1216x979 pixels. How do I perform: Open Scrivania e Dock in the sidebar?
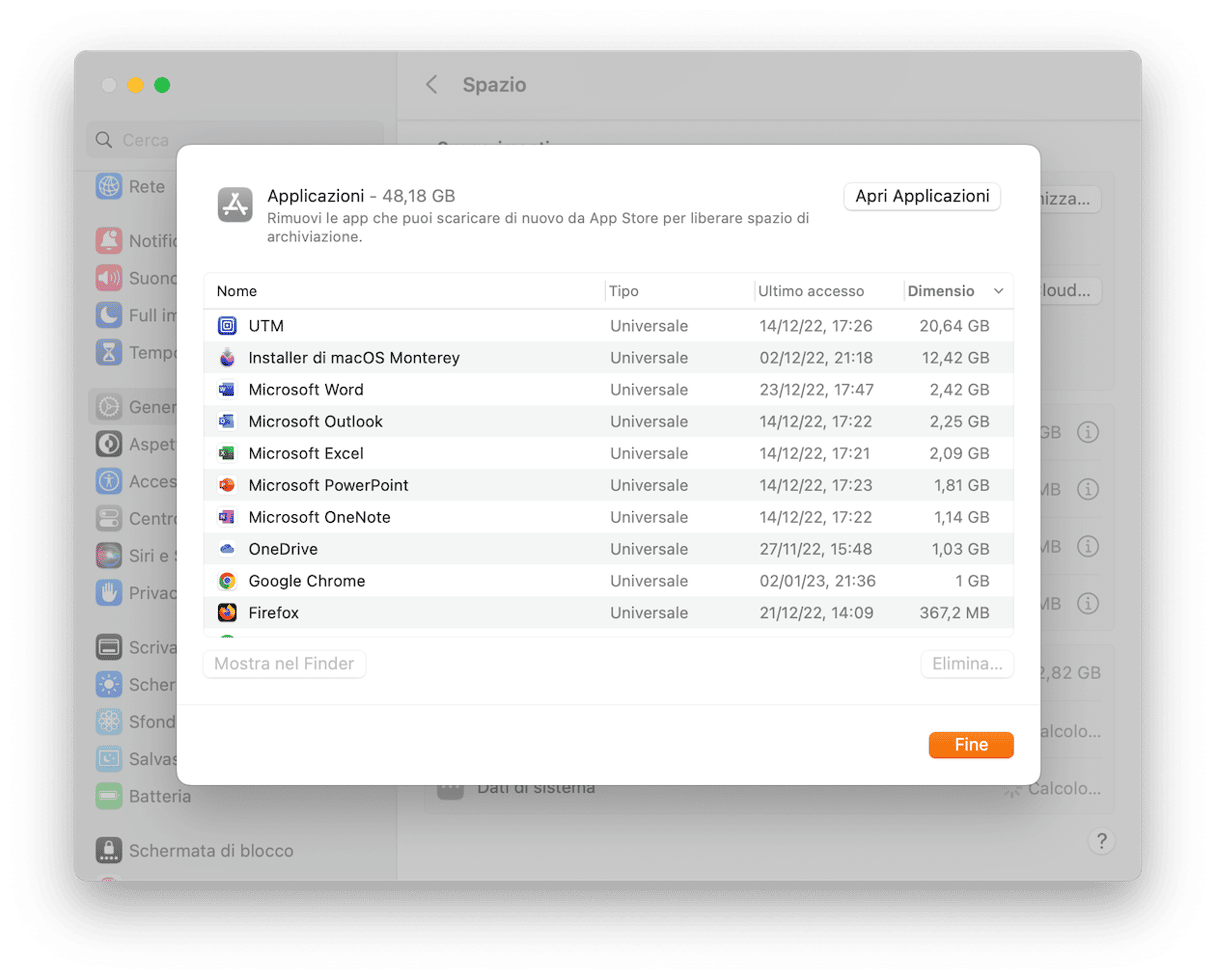tap(136, 648)
